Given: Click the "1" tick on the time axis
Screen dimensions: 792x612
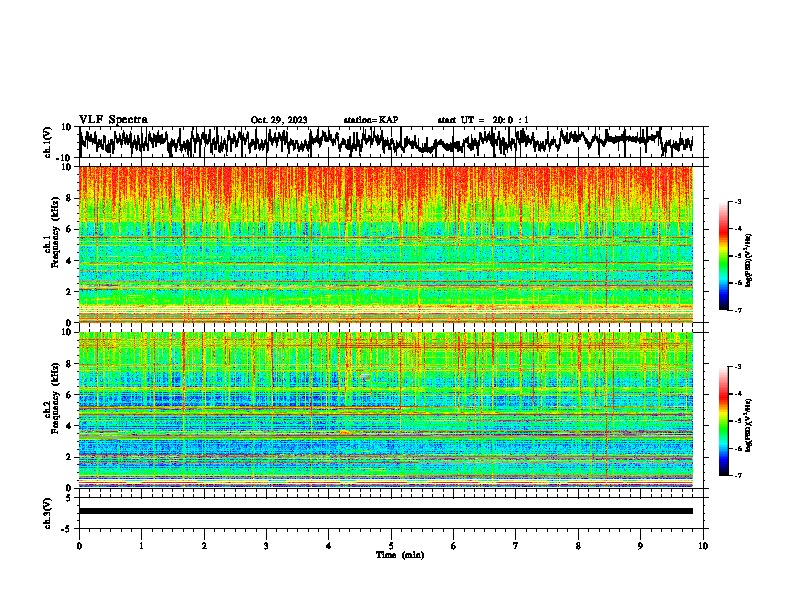Looking at the screenshot, I should click(x=141, y=546).
